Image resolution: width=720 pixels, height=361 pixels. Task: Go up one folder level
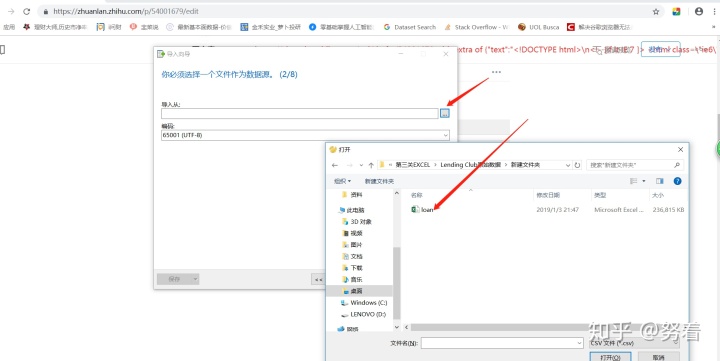[371, 165]
